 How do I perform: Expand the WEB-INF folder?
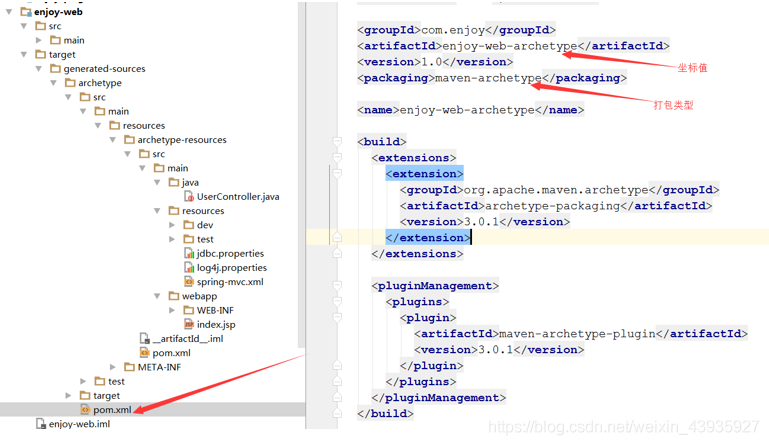(x=172, y=311)
